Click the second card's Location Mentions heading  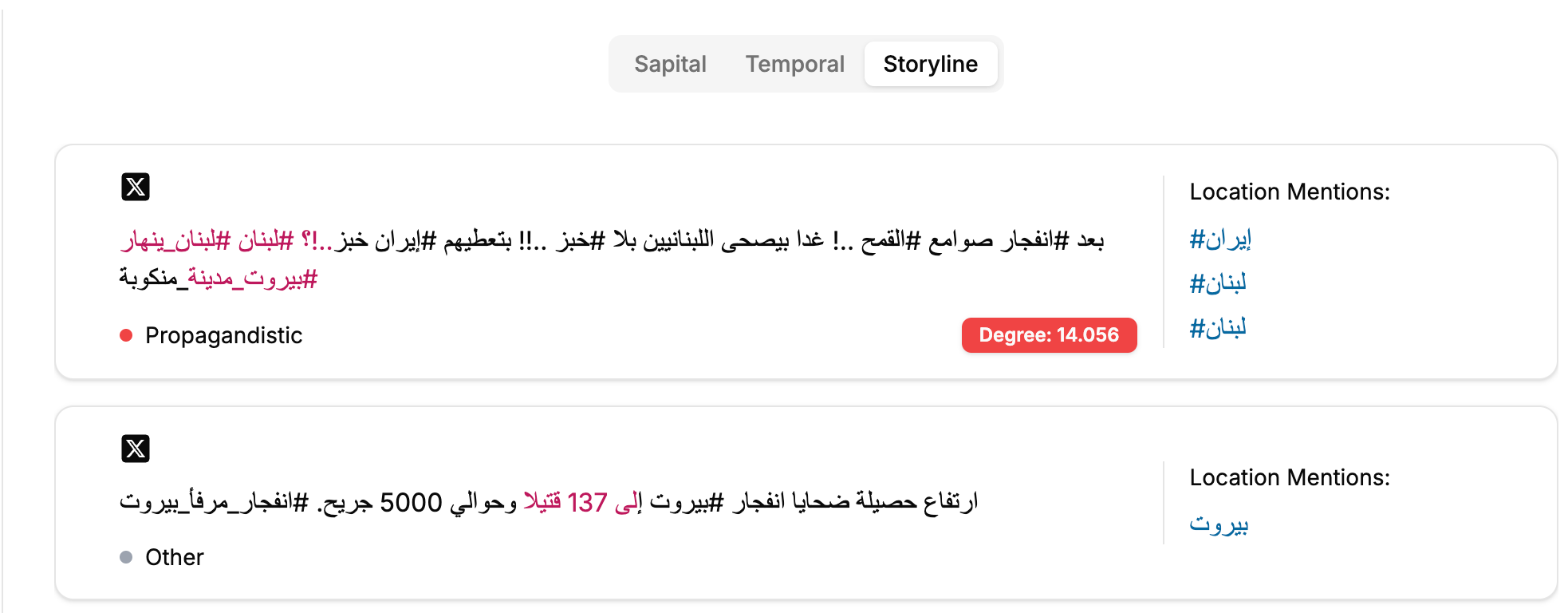coord(1289,477)
